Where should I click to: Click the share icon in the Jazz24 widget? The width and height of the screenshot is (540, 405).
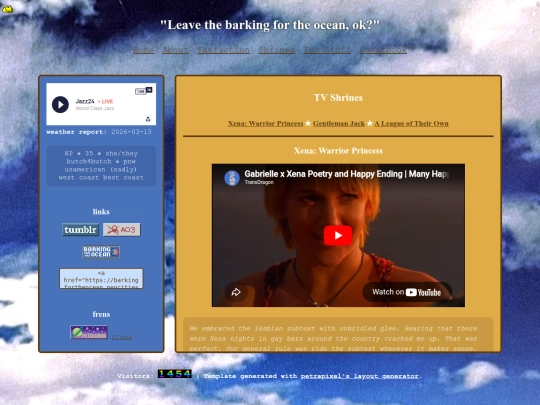click(x=148, y=119)
